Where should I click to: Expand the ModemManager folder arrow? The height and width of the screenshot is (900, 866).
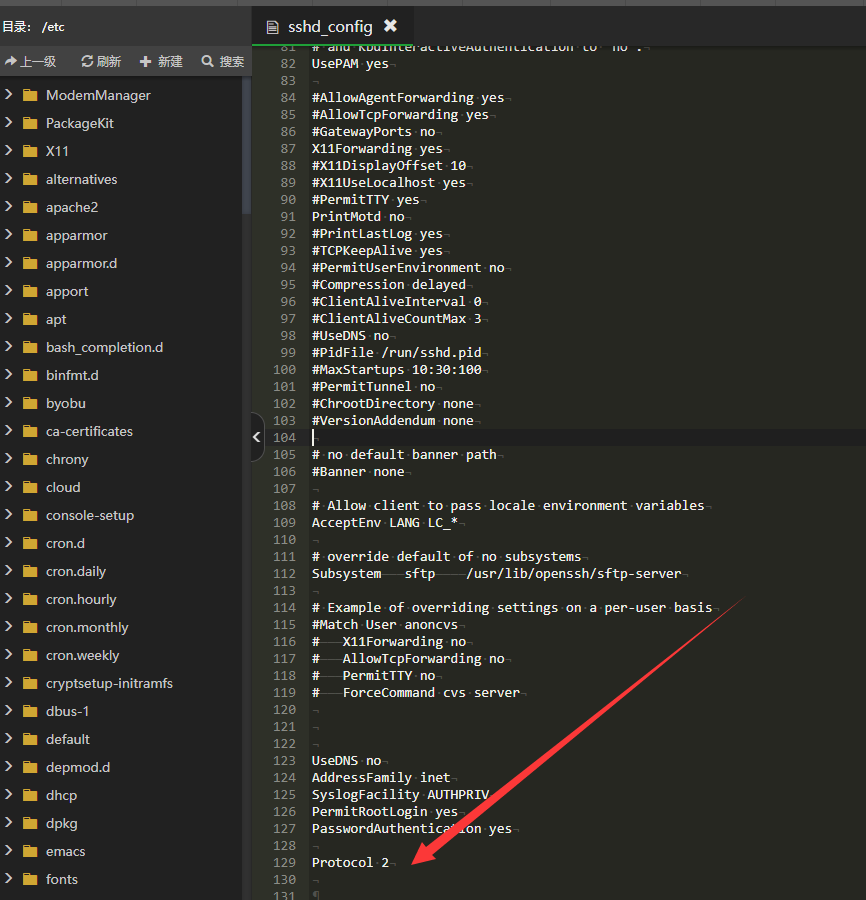pyautogui.click(x=8, y=96)
